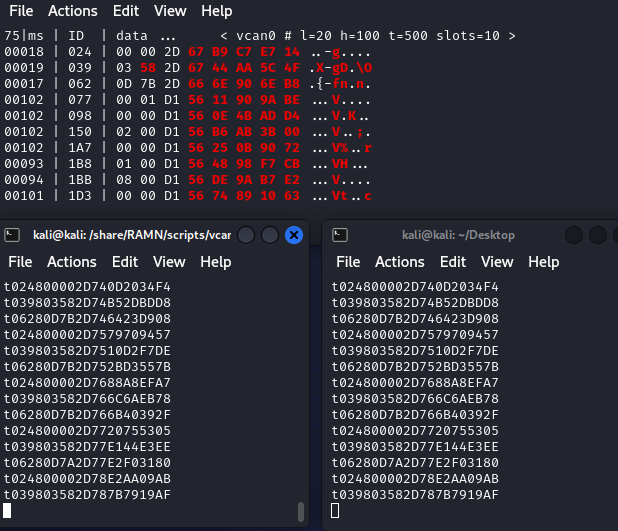Open File menu in the Desktop terminal

(348, 262)
